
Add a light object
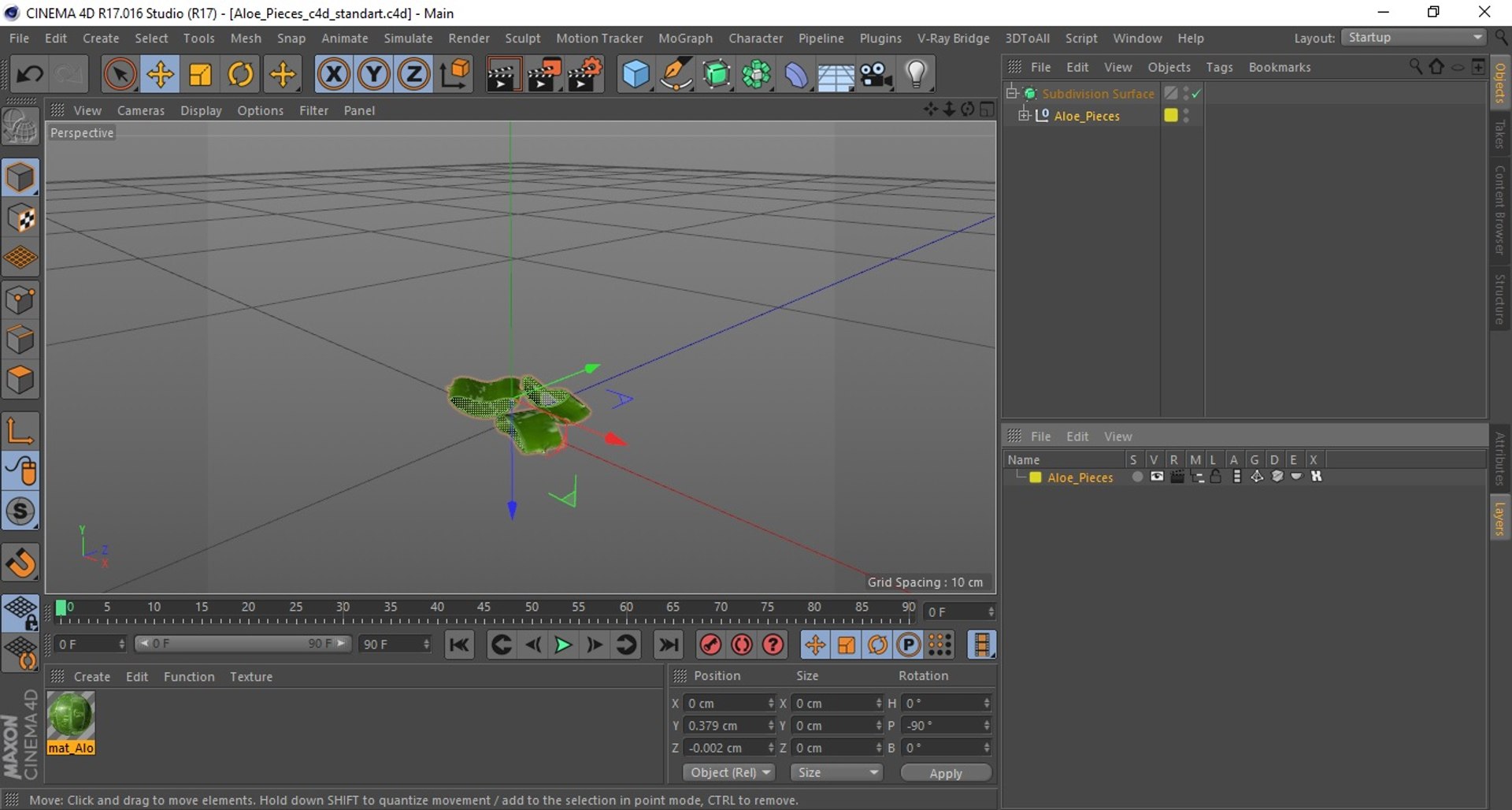coord(916,75)
